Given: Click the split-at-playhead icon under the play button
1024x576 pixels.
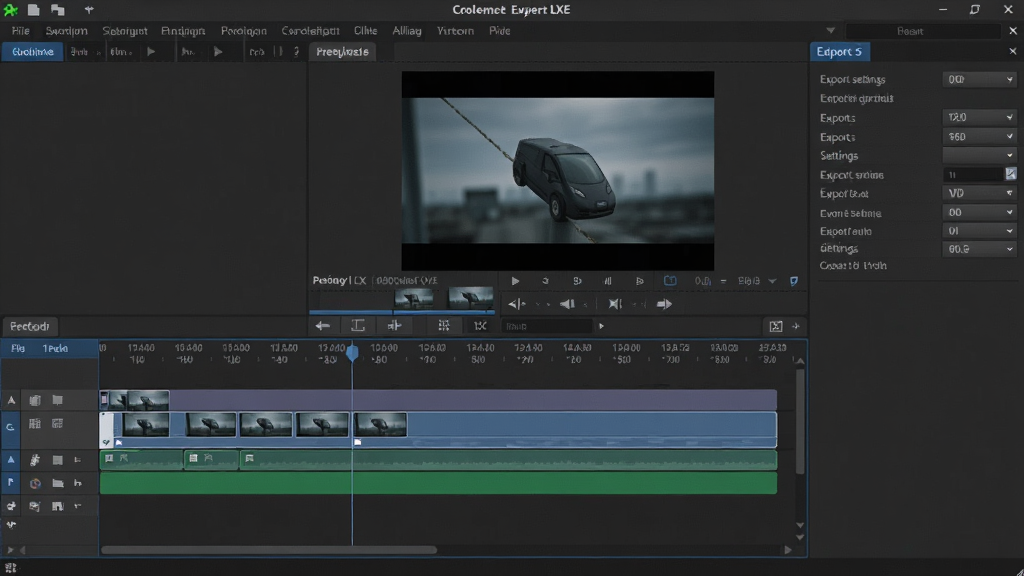Looking at the screenshot, I should (x=517, y=304).
